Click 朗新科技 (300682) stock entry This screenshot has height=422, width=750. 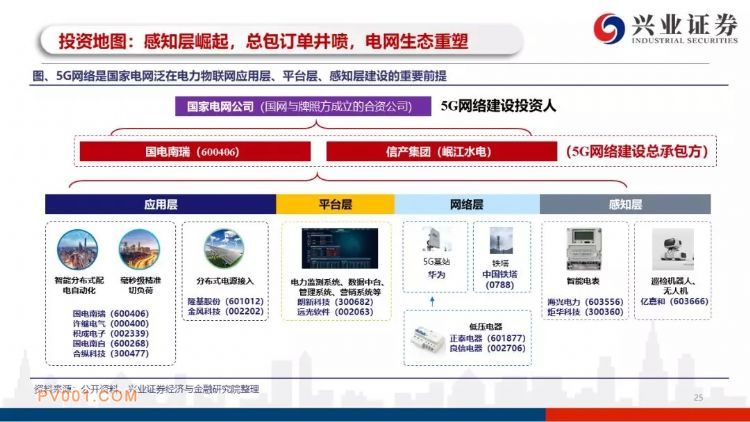pyautogui.click(x=335, y=302)
